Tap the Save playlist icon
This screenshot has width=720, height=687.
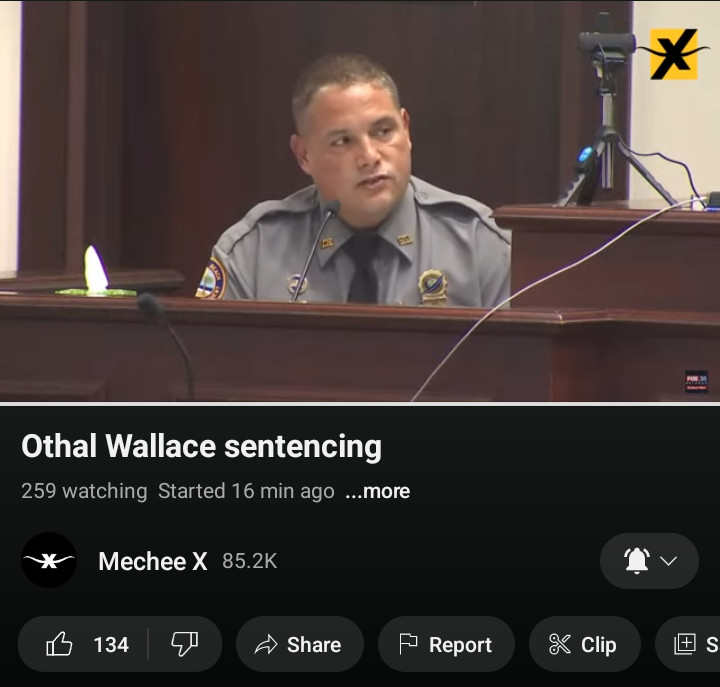point(685,645)
